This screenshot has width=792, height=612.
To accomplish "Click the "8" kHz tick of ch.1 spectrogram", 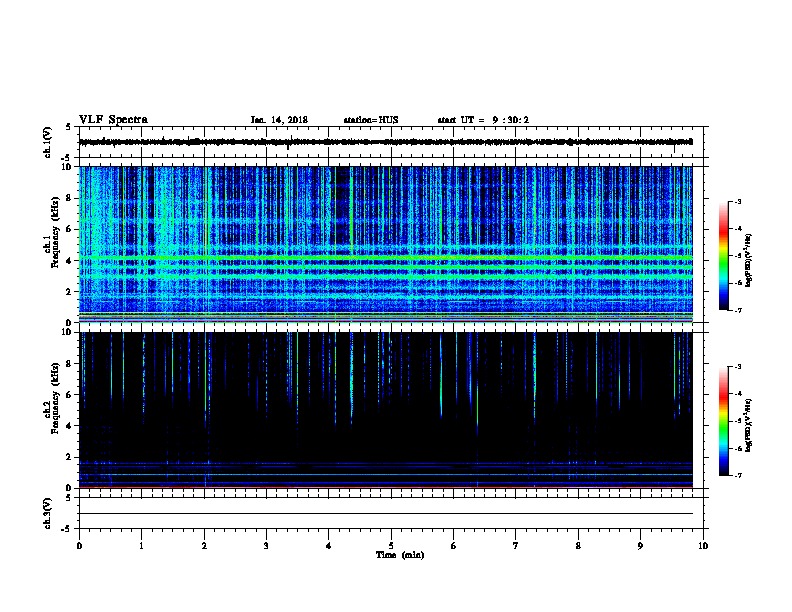I will click(x=69, y=198).
